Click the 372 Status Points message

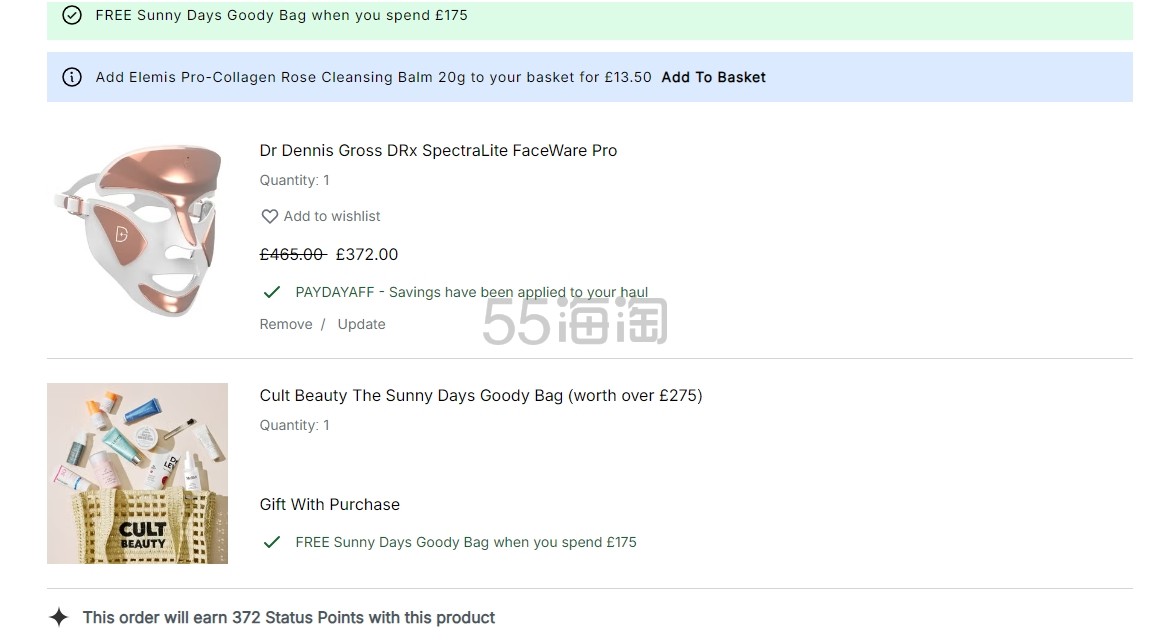click(x=289, y=617)
